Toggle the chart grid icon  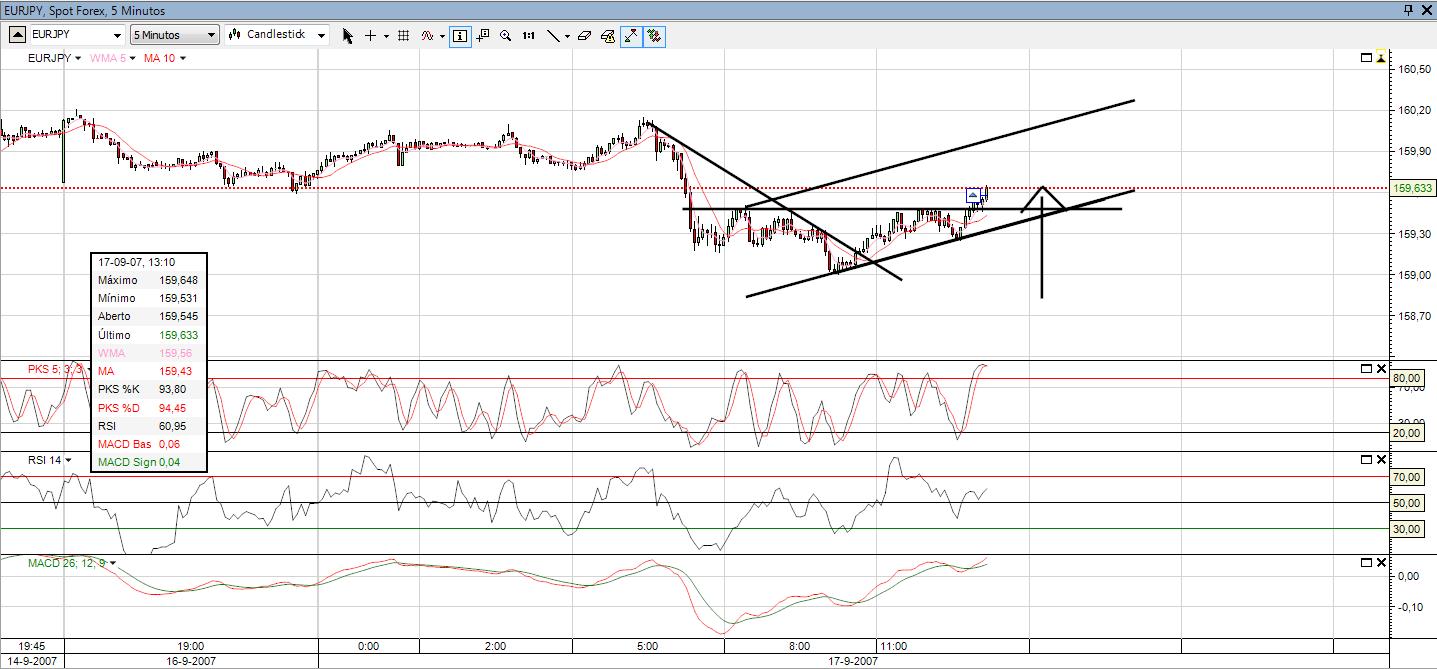pos(404,35)
